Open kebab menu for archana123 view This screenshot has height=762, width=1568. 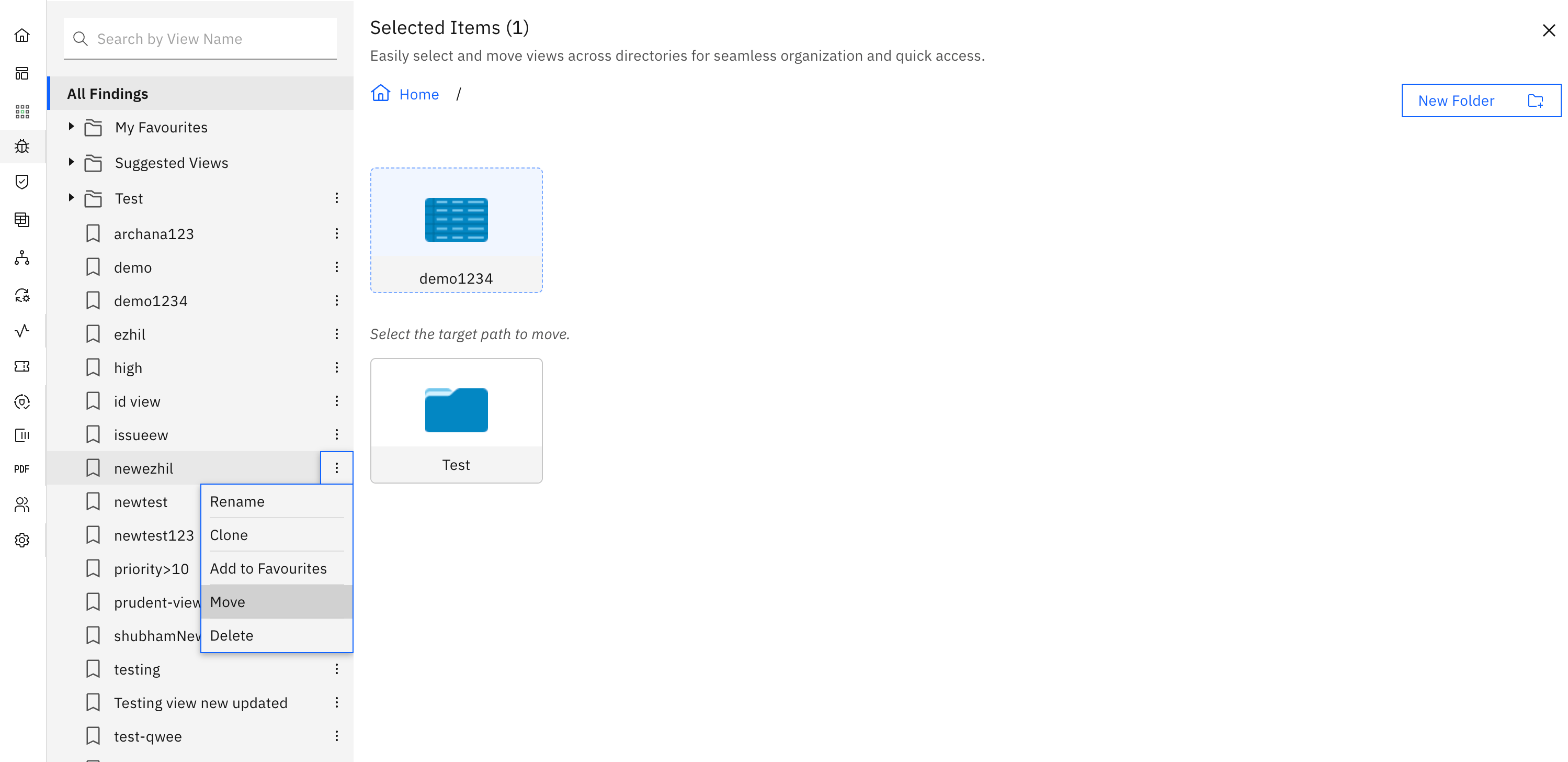pos(336,234)
